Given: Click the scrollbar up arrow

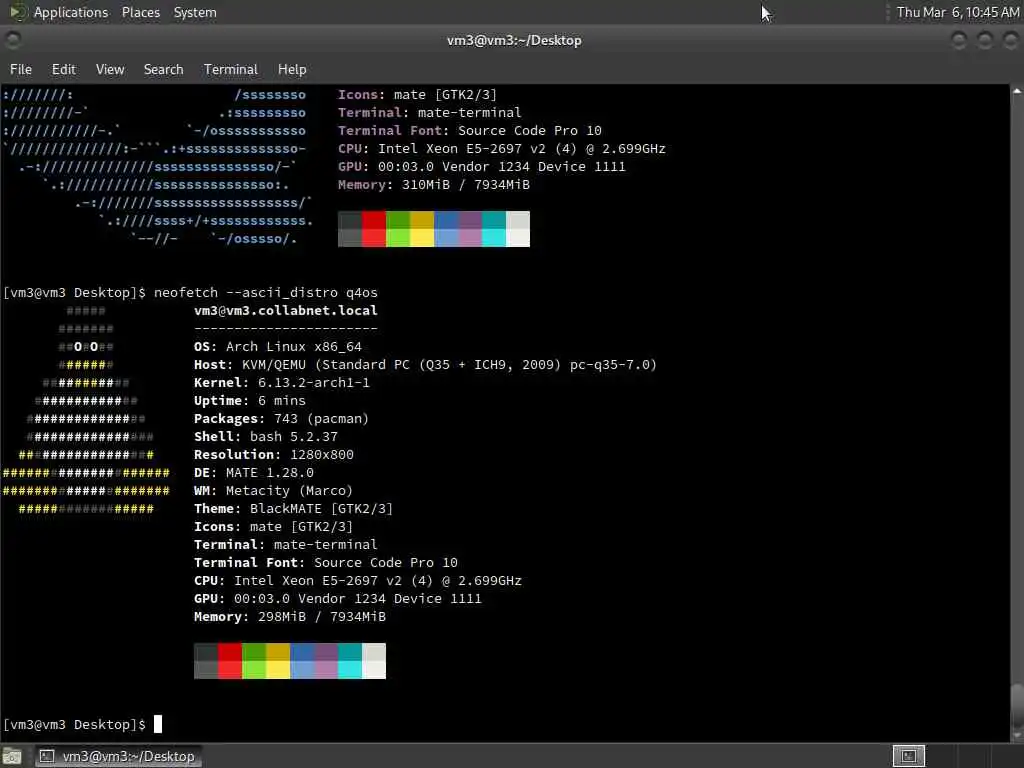Looking at the screenshot, I should click(x=1017, y=91).
